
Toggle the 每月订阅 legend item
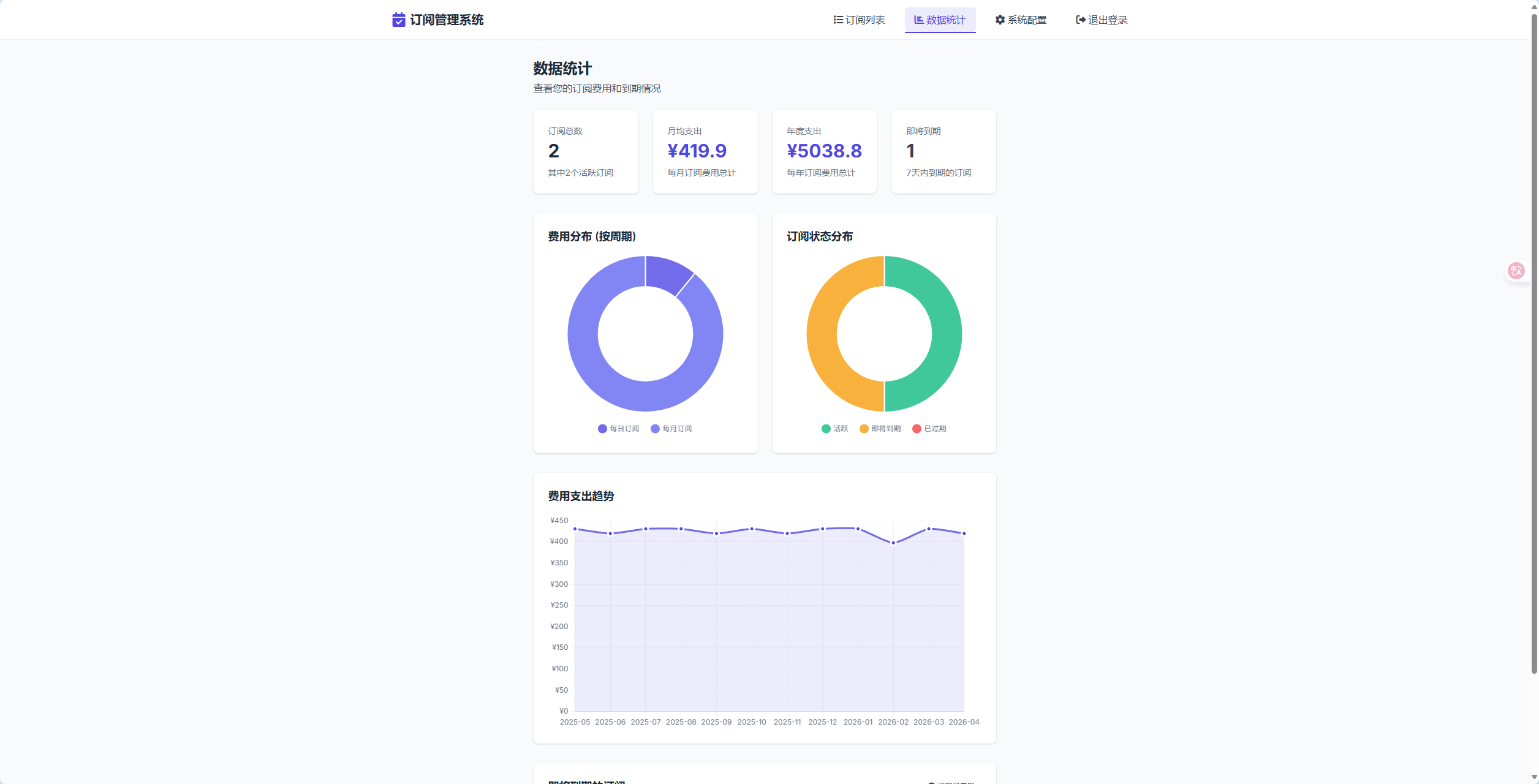[x=671, y=429]
